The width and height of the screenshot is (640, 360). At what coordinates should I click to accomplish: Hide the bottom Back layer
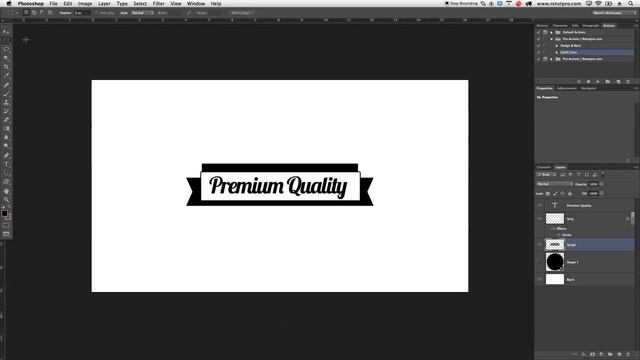pos(539,280)
